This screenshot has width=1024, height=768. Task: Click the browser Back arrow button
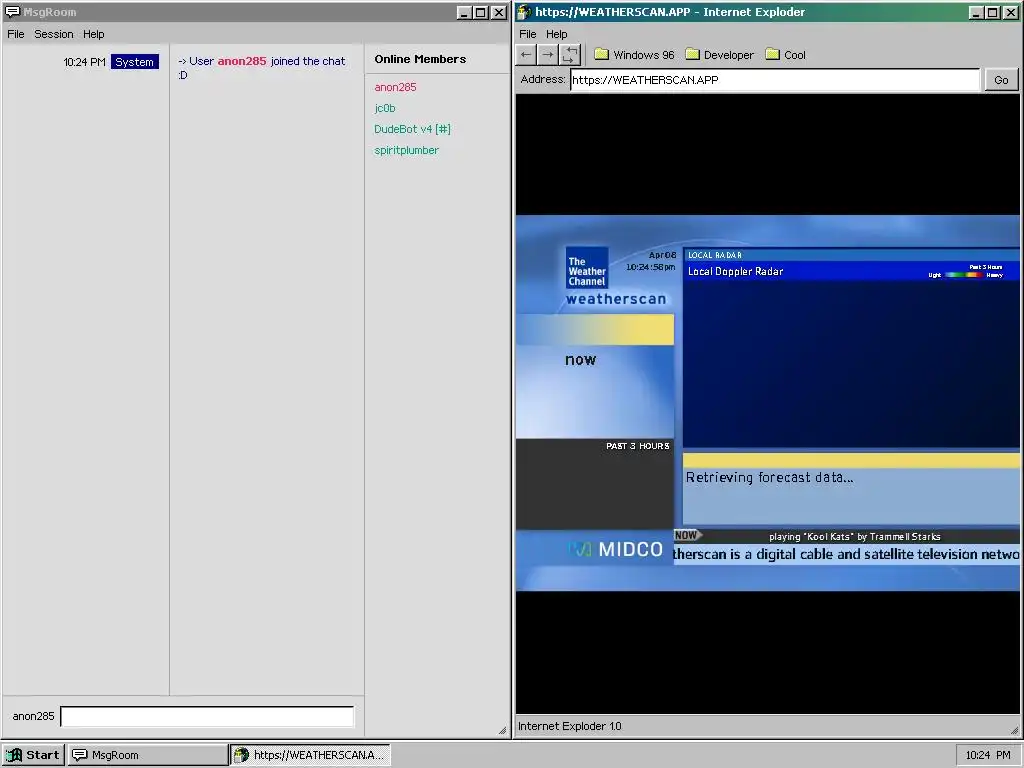526,55
